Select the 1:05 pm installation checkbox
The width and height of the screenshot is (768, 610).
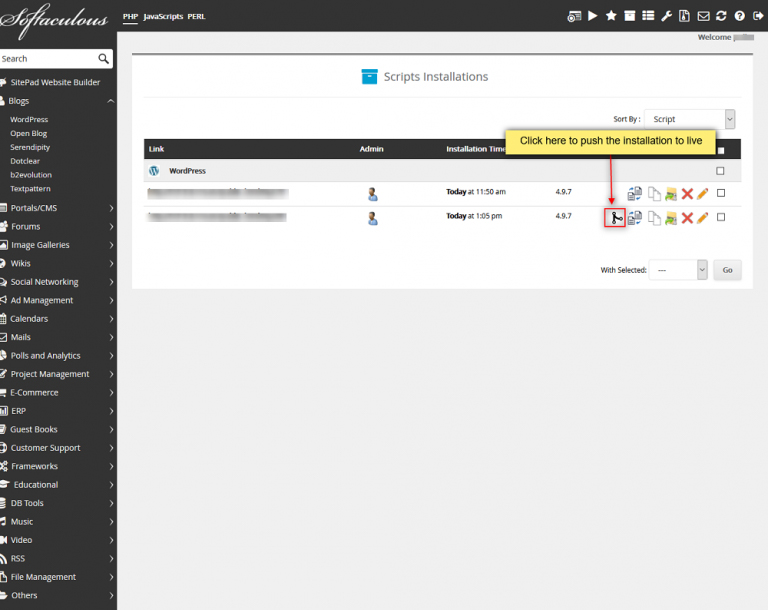coord(720,217)
